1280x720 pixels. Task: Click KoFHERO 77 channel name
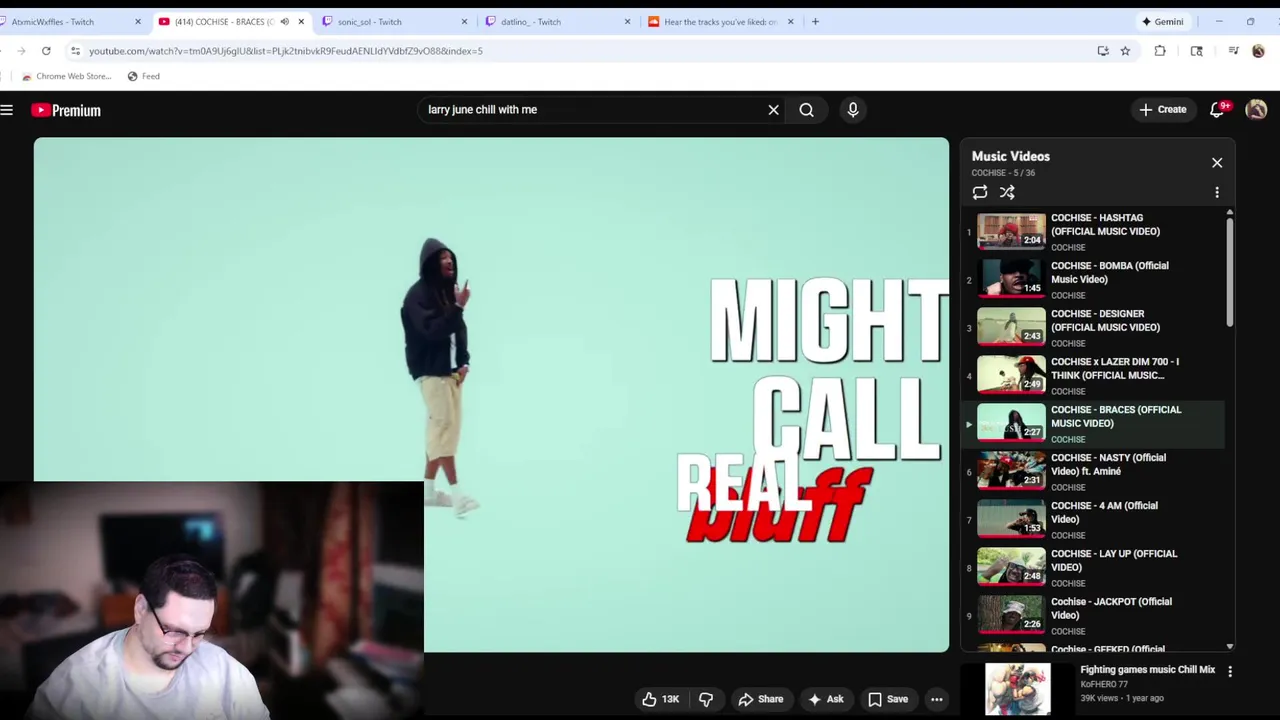point(1104,684)
